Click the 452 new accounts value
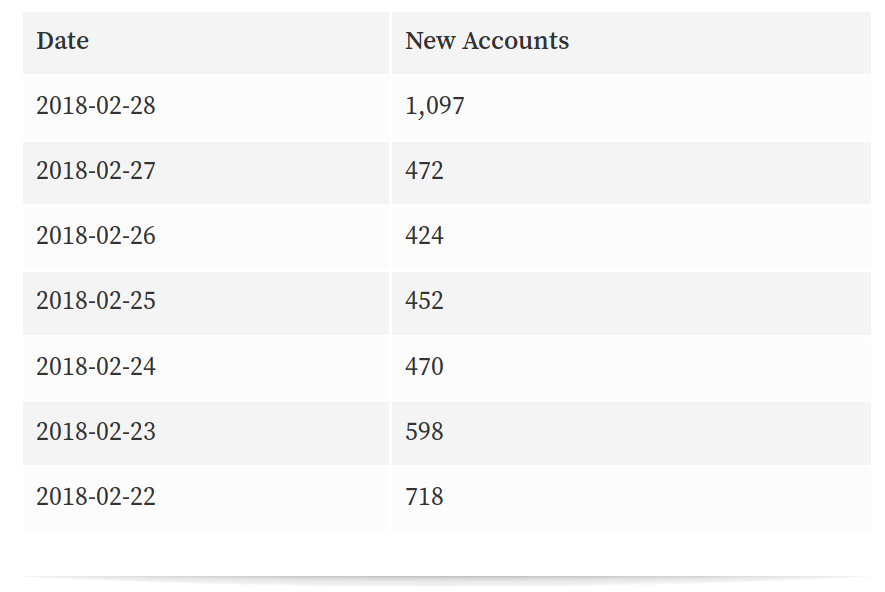The height and width of the screenshot is (592, 885). [424, 301]
